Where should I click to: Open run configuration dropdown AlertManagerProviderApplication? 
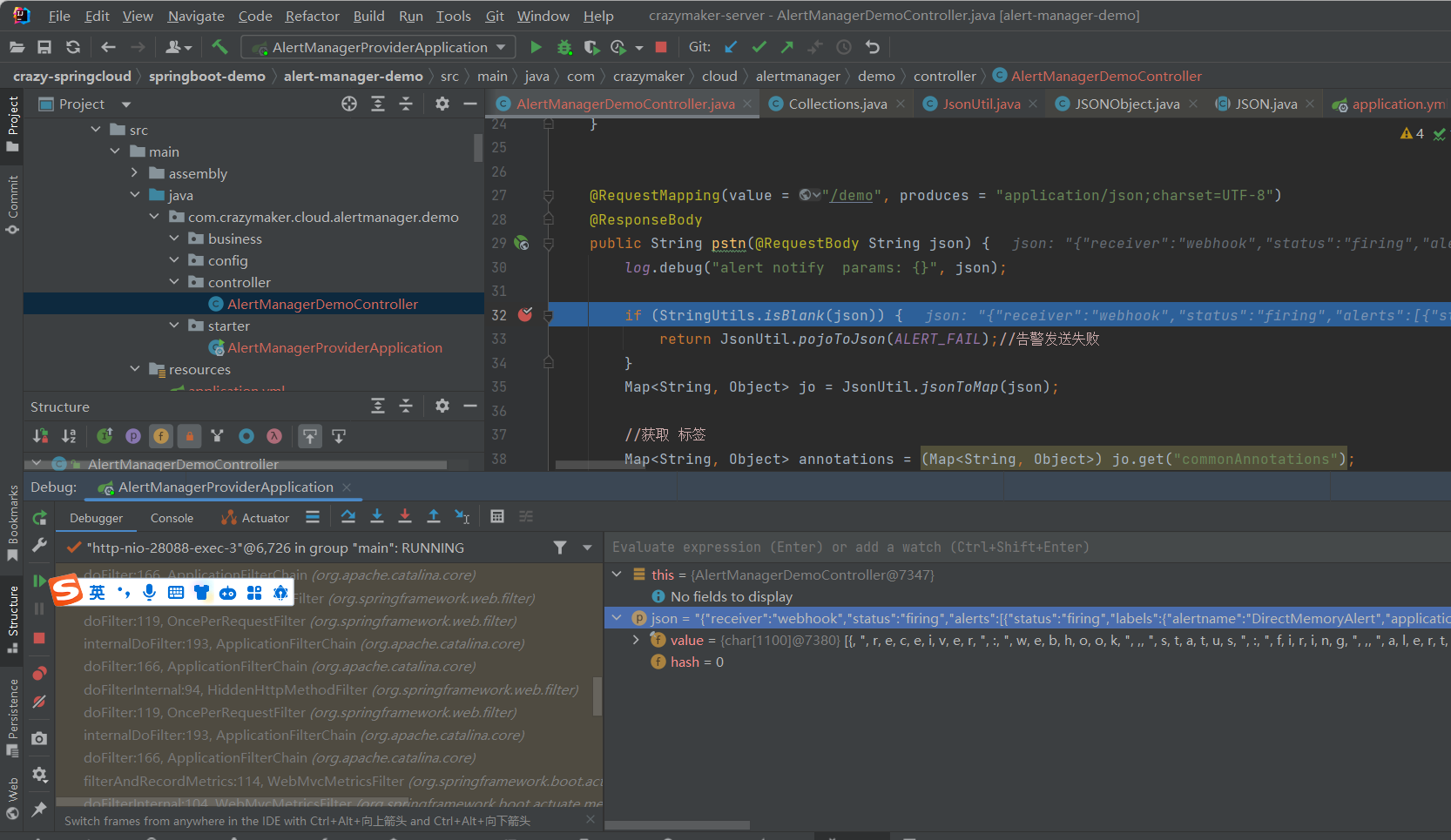(379, 47)
